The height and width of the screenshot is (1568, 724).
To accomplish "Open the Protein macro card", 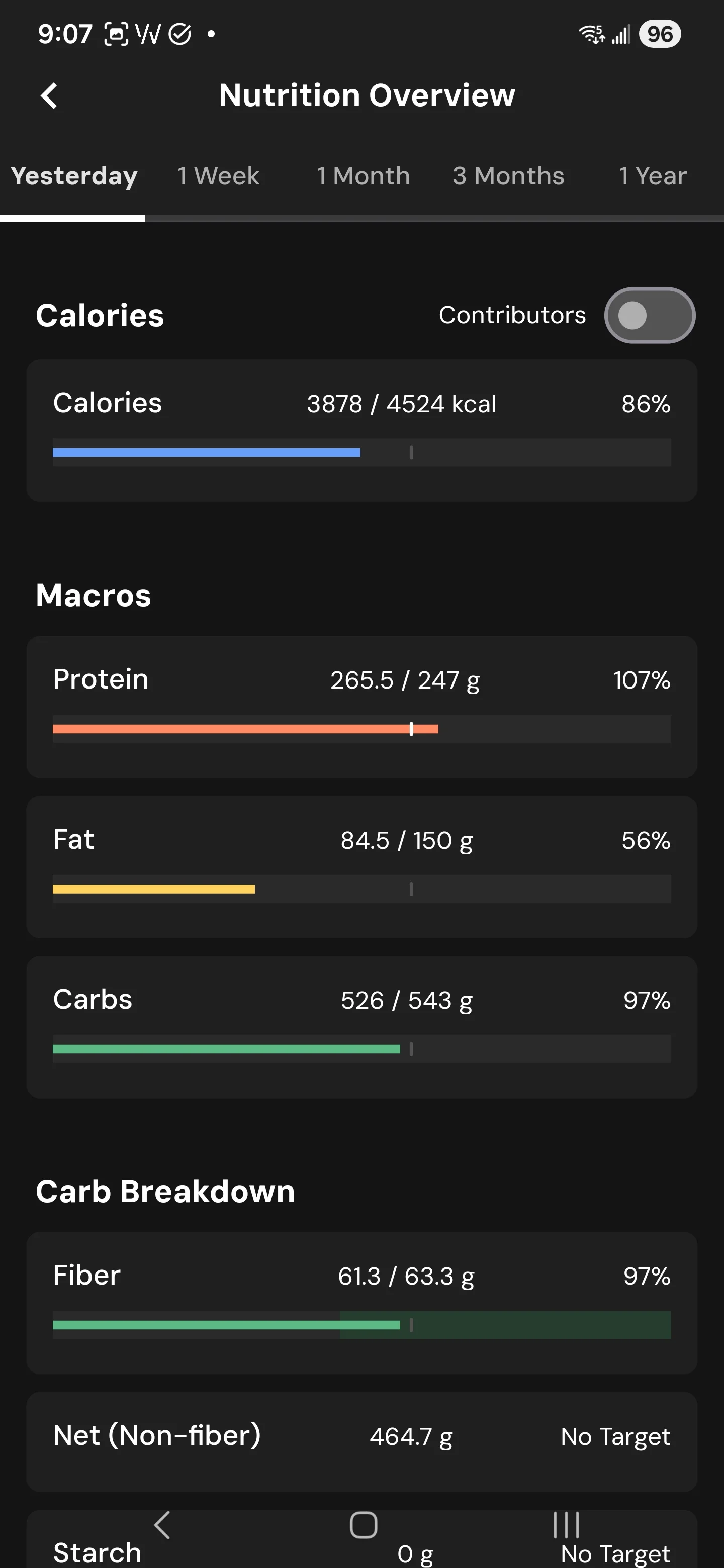I will [x=361, y=707].
